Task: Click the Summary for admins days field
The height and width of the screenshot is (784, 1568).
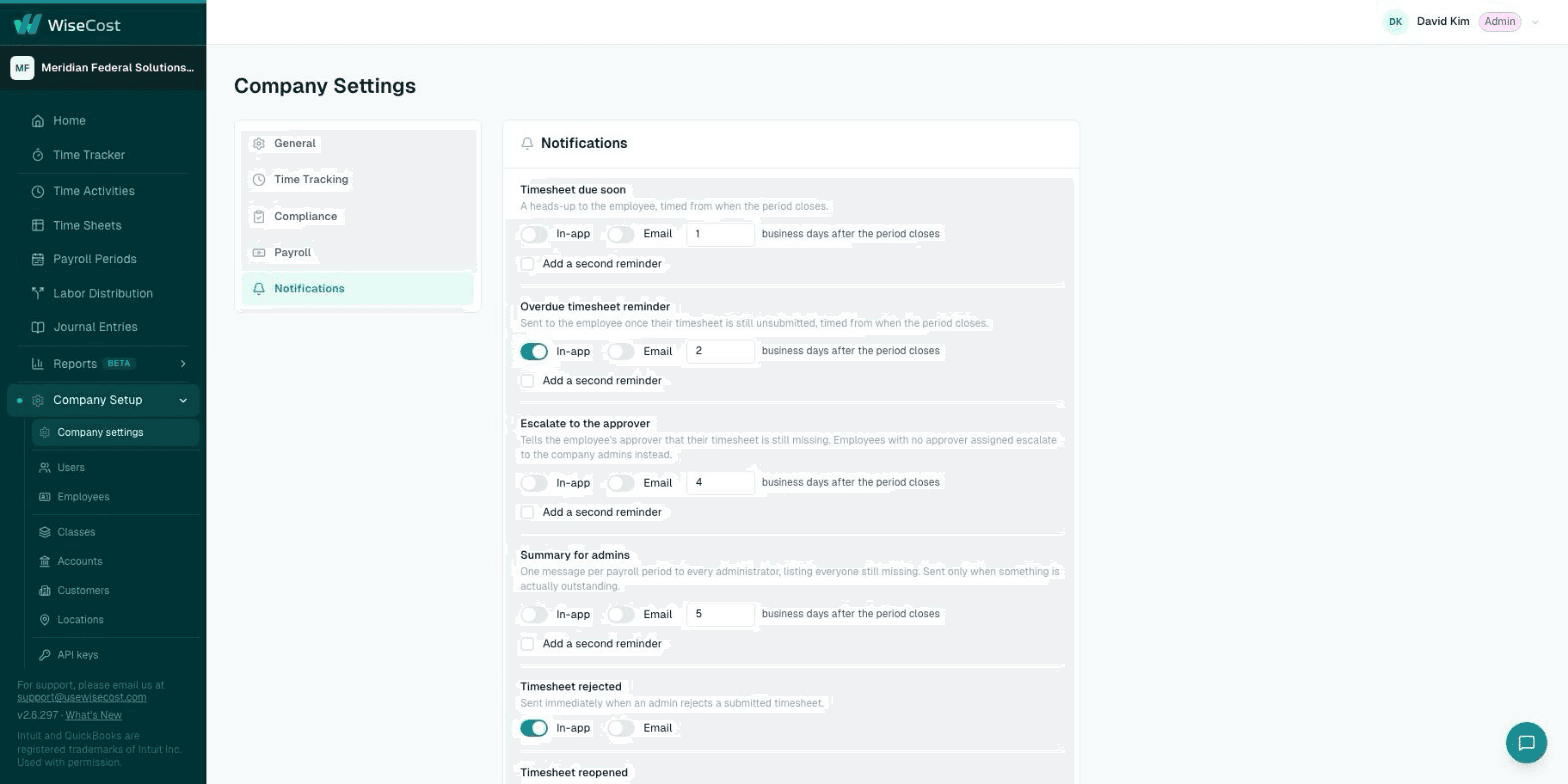Action: pos(720,614)
